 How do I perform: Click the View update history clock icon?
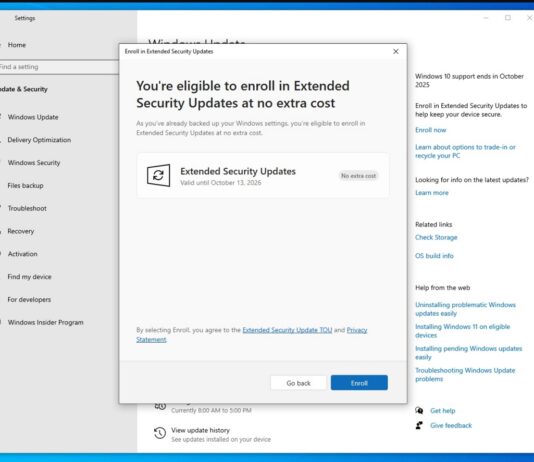pos(160,433)
